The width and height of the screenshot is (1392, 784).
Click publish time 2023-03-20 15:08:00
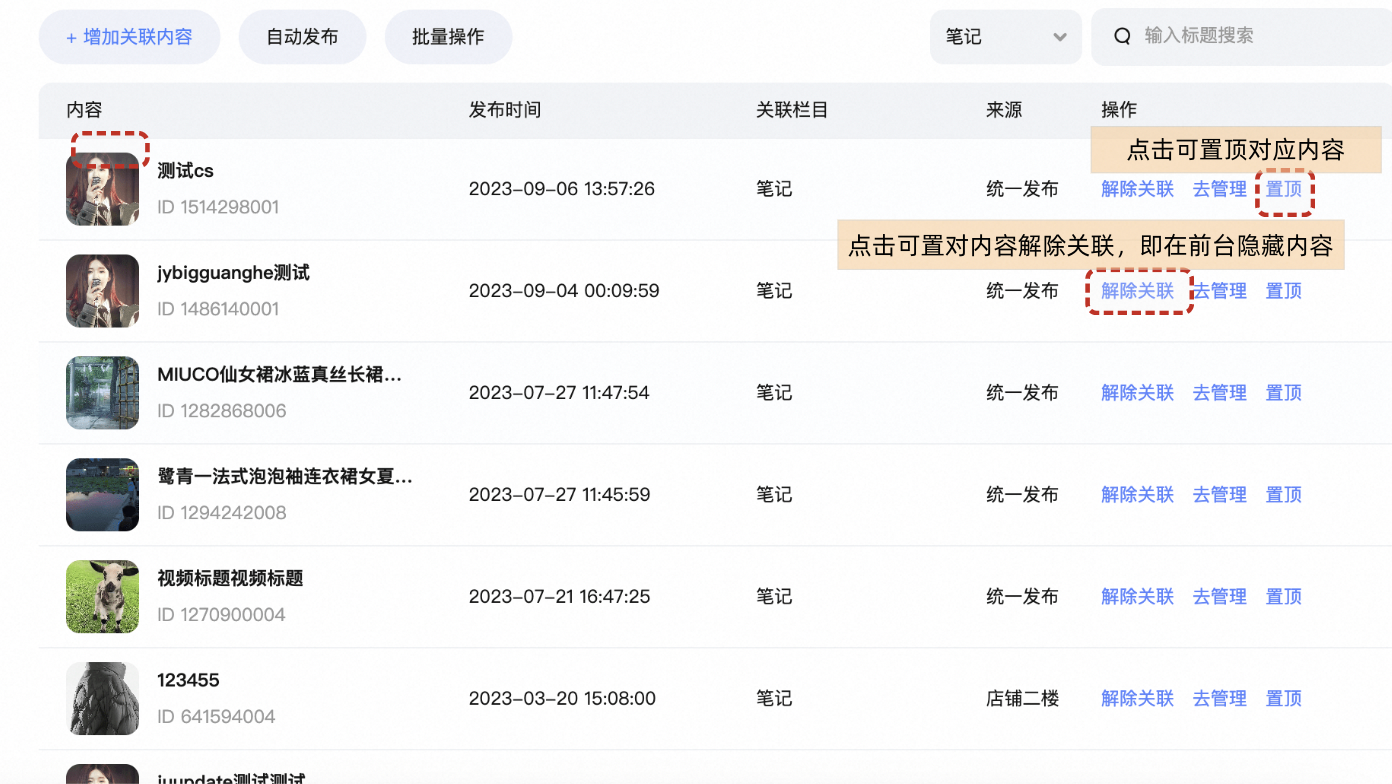click(x=562, y=699)
